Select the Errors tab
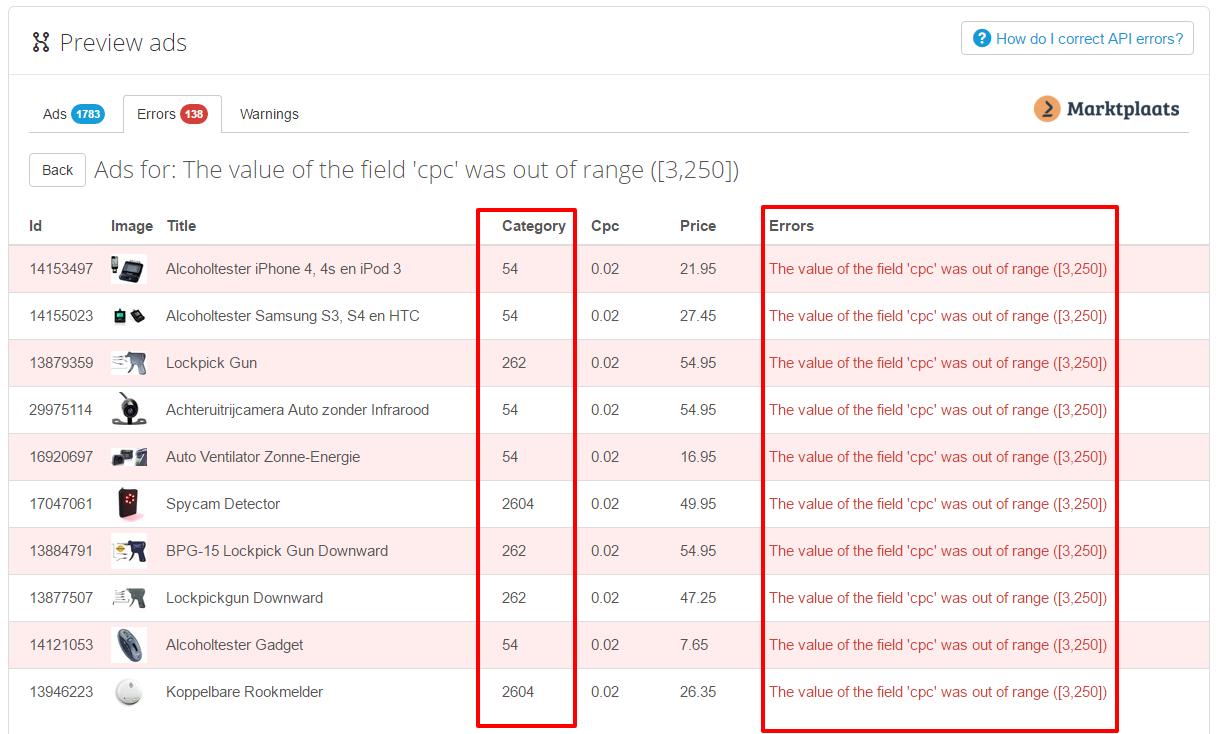The height and width of the screenshot is (734, 1230). click(x=172, y=114)
